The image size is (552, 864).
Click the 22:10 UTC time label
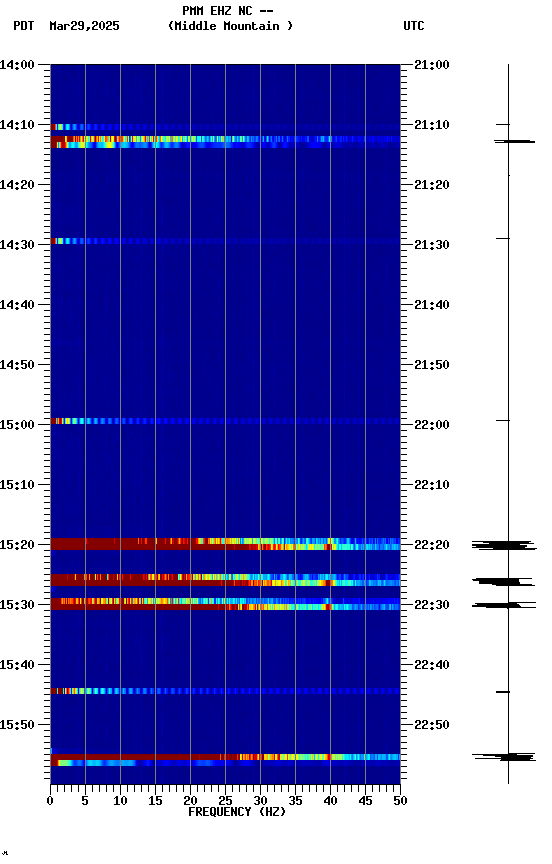(432, 485)
